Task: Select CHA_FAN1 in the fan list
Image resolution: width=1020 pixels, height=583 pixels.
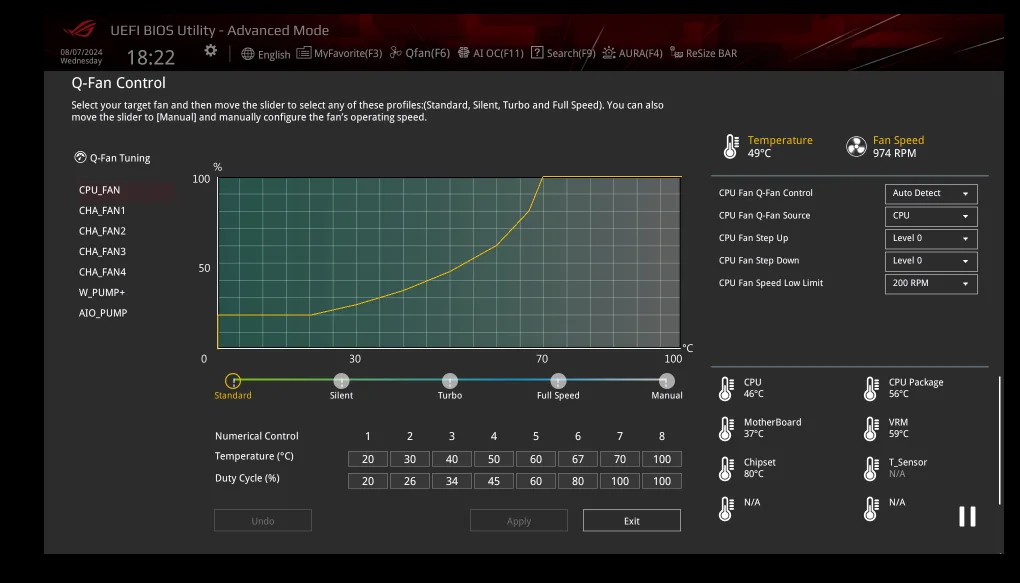Action: [102, 211]
